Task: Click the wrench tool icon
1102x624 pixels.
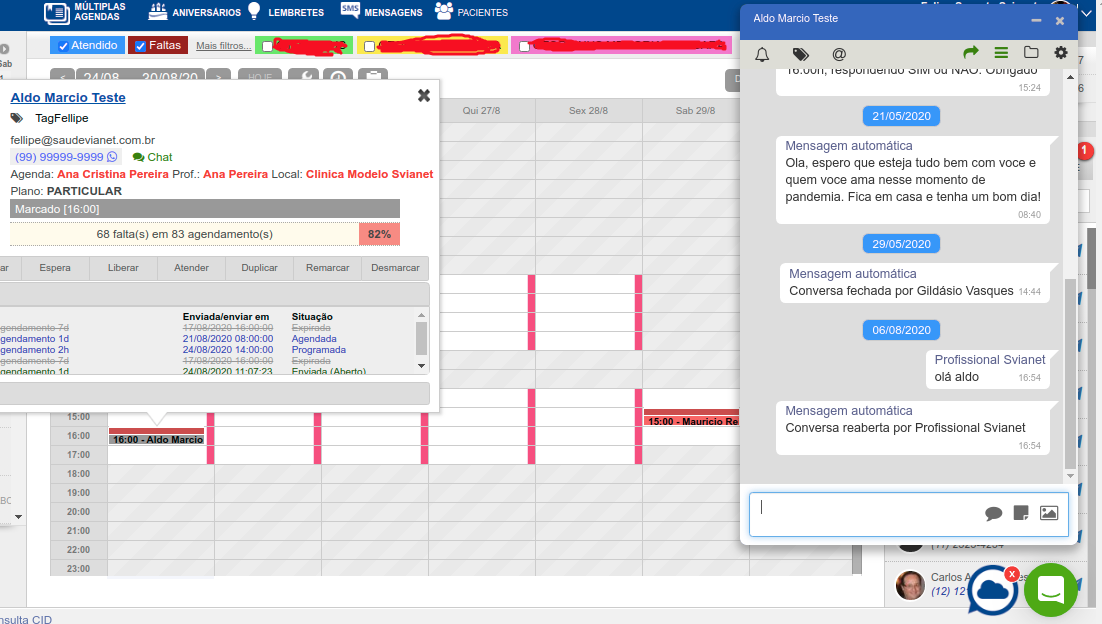Action: [305, 75]
